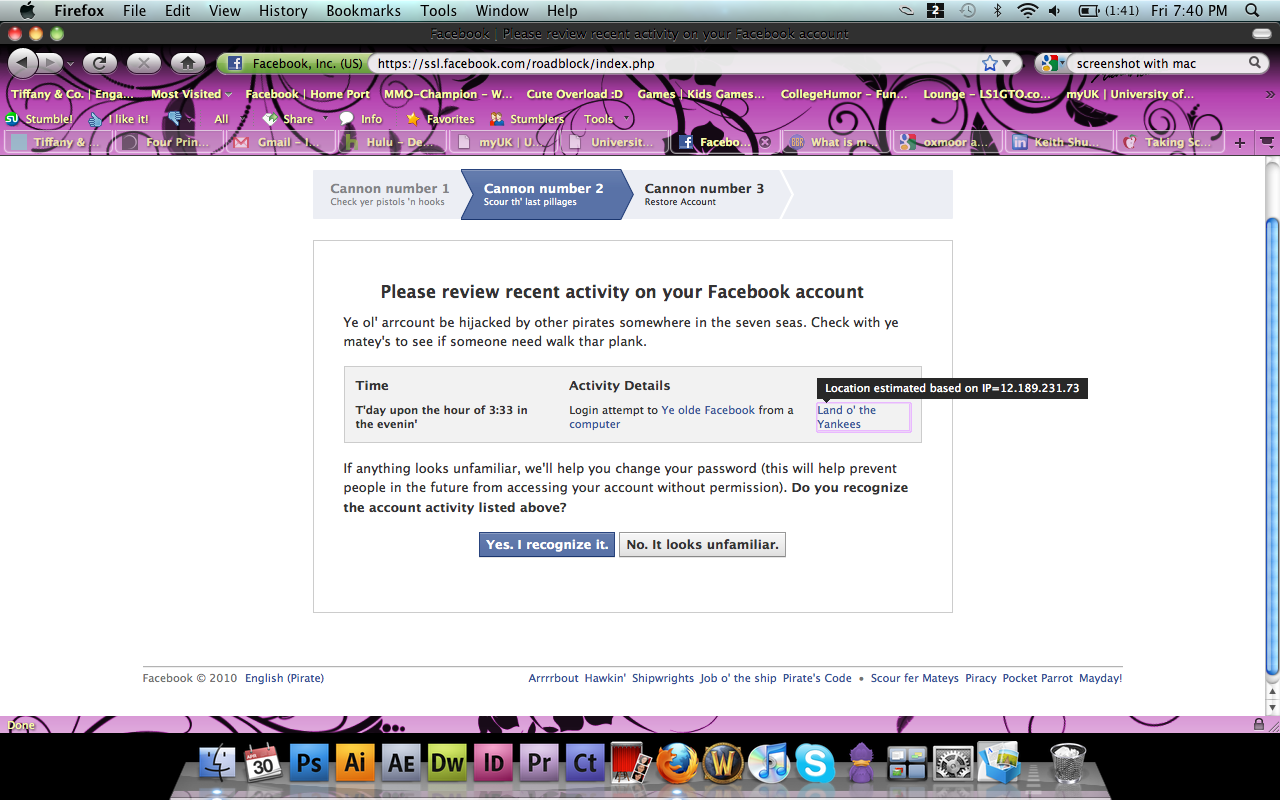Click the Stop loading X icon
The width and height of the screenshot is (1280, 800).
pyautogui.click(x=144, y=63)
